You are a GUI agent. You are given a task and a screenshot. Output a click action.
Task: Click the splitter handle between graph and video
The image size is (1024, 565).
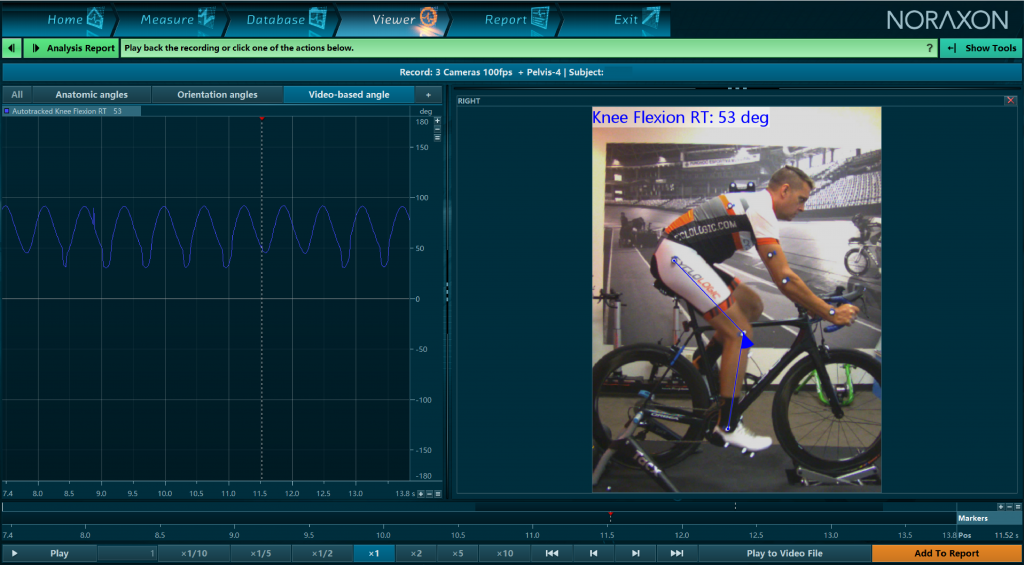tap(447, 291)
